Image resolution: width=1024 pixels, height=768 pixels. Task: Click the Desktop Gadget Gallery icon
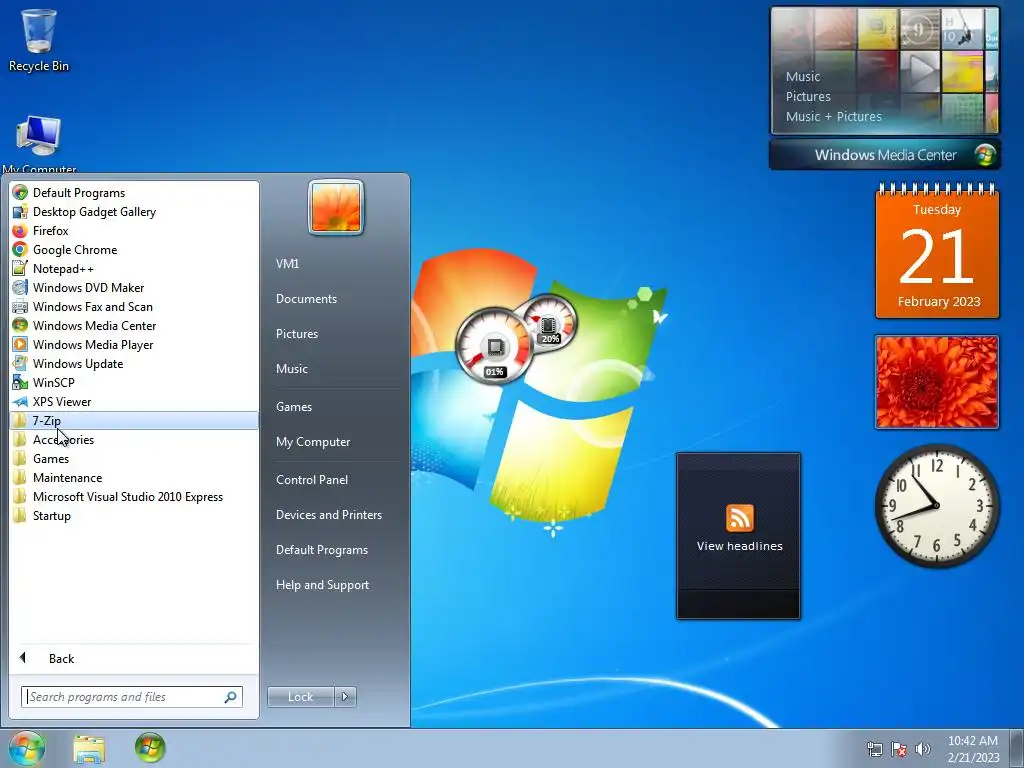click(20, 212)
